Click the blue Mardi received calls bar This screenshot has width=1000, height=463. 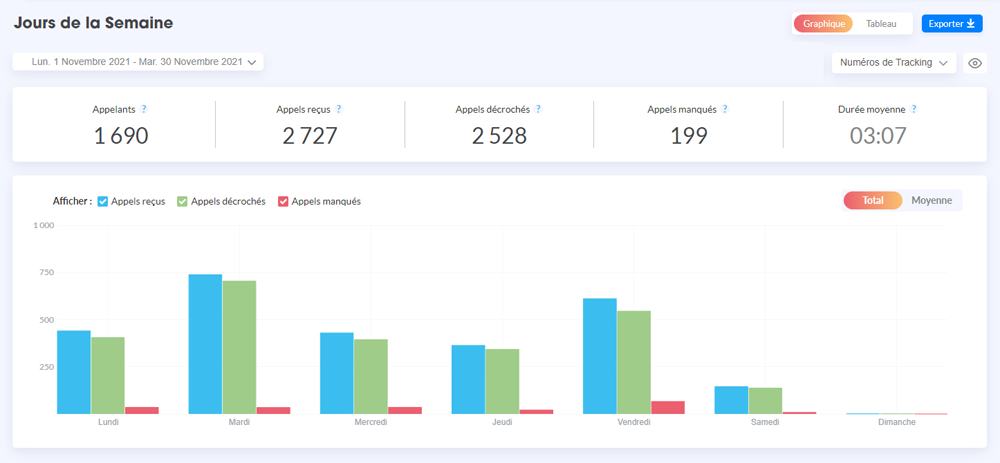205,343
